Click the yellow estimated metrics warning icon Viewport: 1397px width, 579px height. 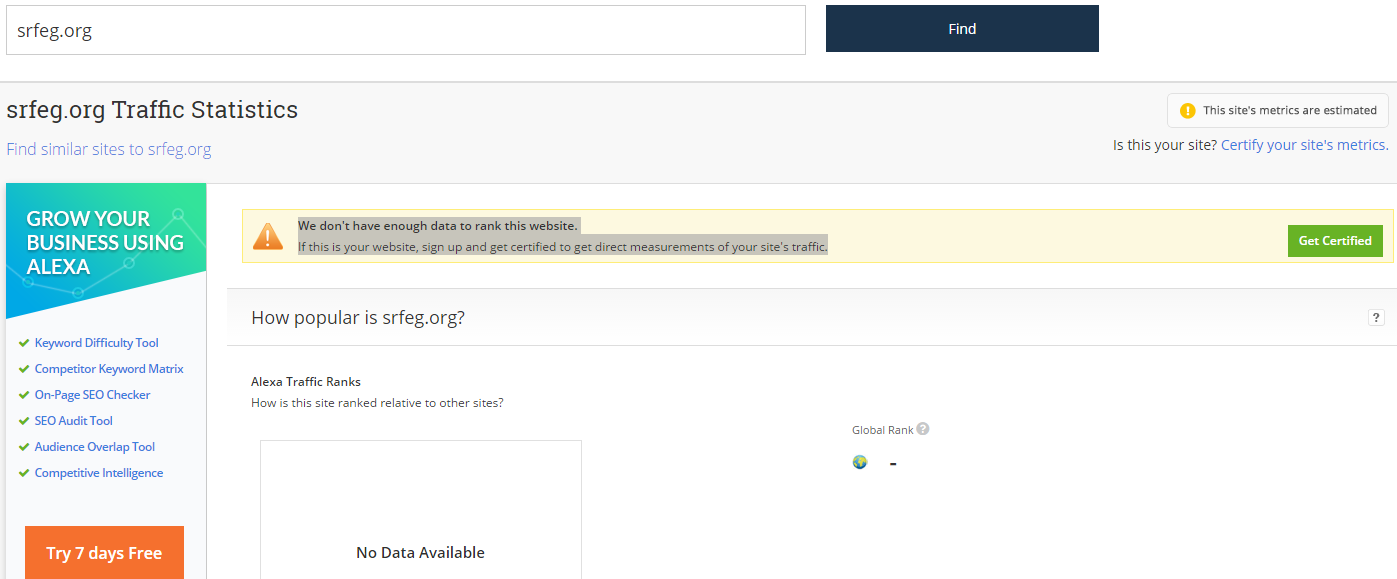1188,110
